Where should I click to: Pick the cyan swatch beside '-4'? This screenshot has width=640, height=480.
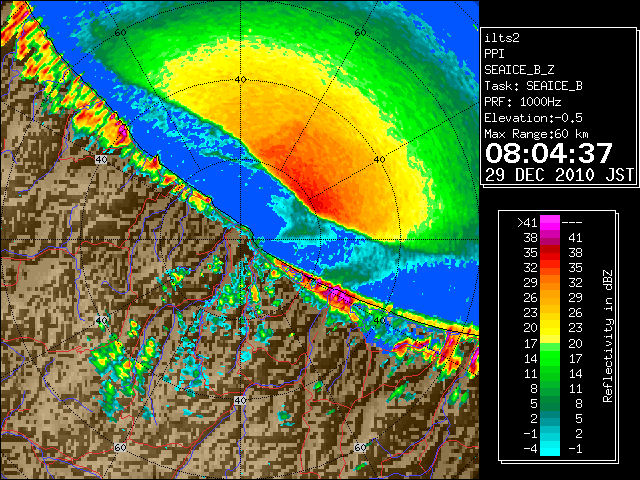pos(550,449)
